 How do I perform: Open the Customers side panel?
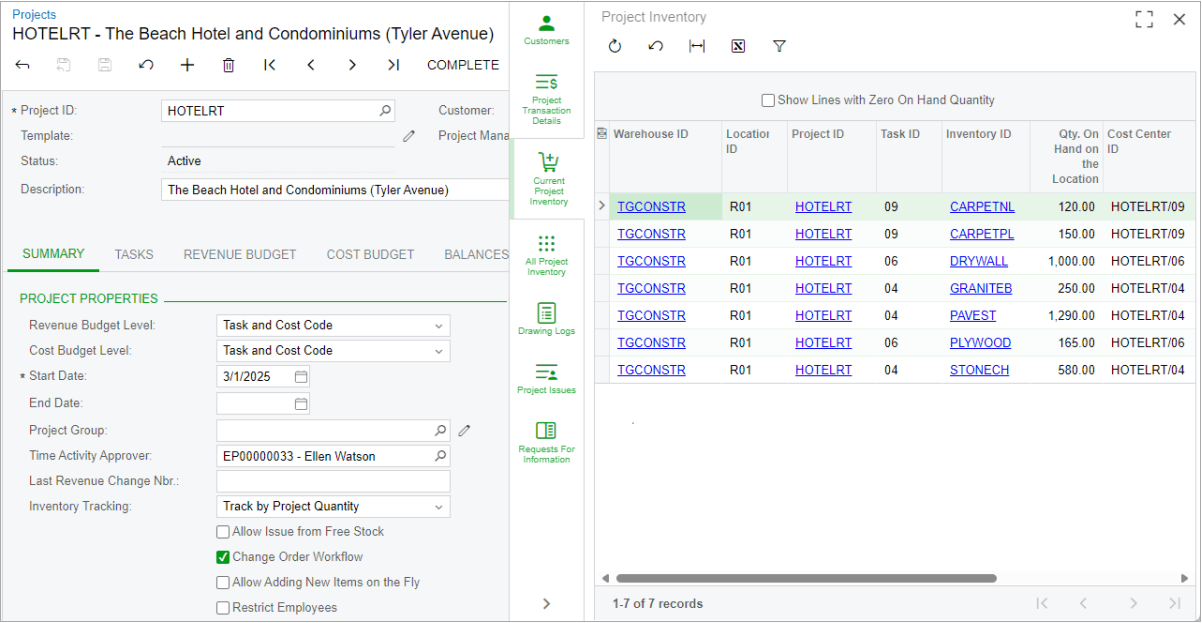547,30
